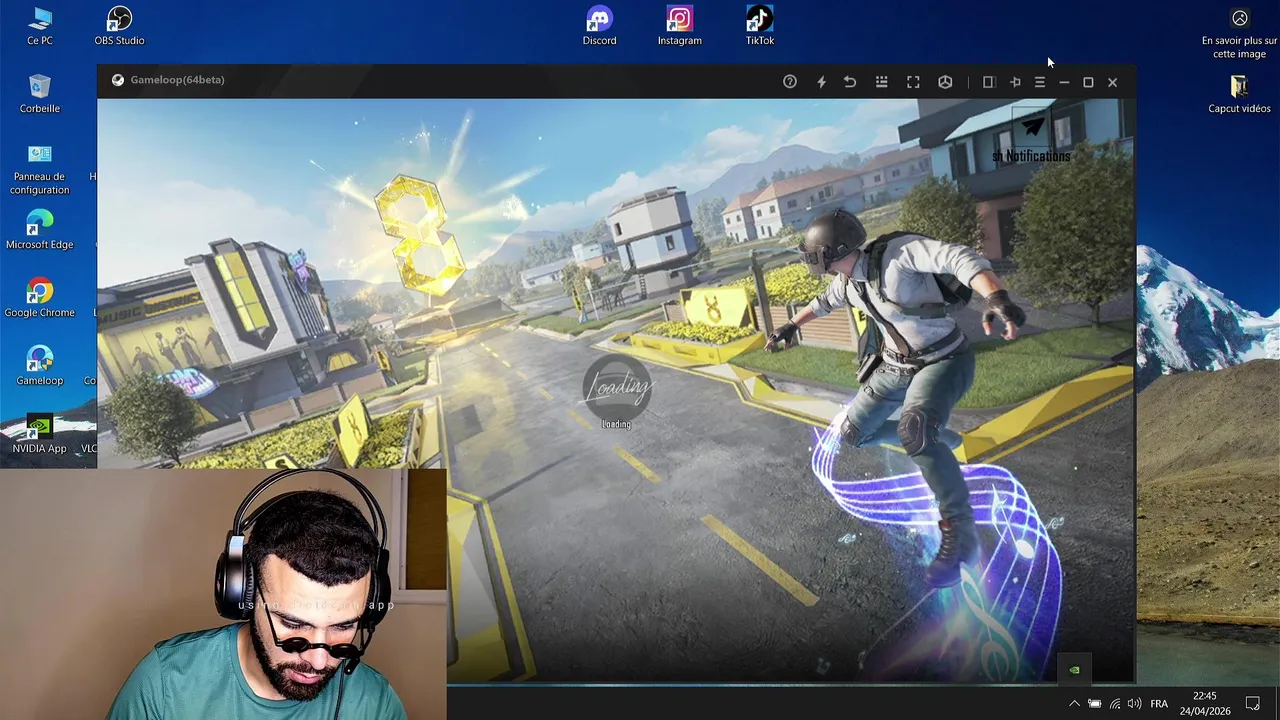Screen dimensions: 1280x720
Task: Open Instagram desktop shortcut
Action: [680, 26]
